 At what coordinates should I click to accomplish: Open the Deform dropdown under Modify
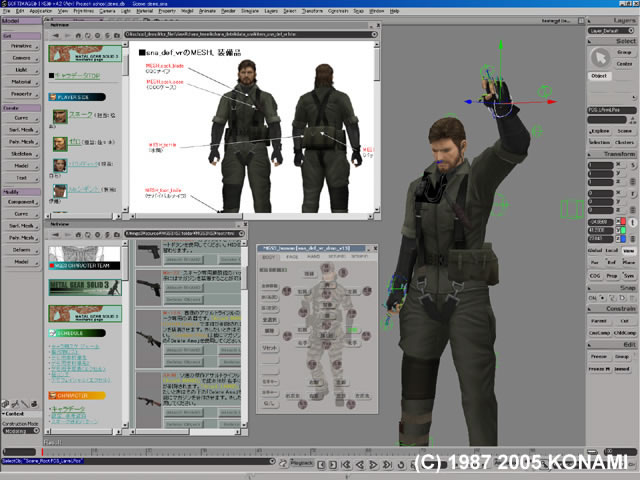21,250
